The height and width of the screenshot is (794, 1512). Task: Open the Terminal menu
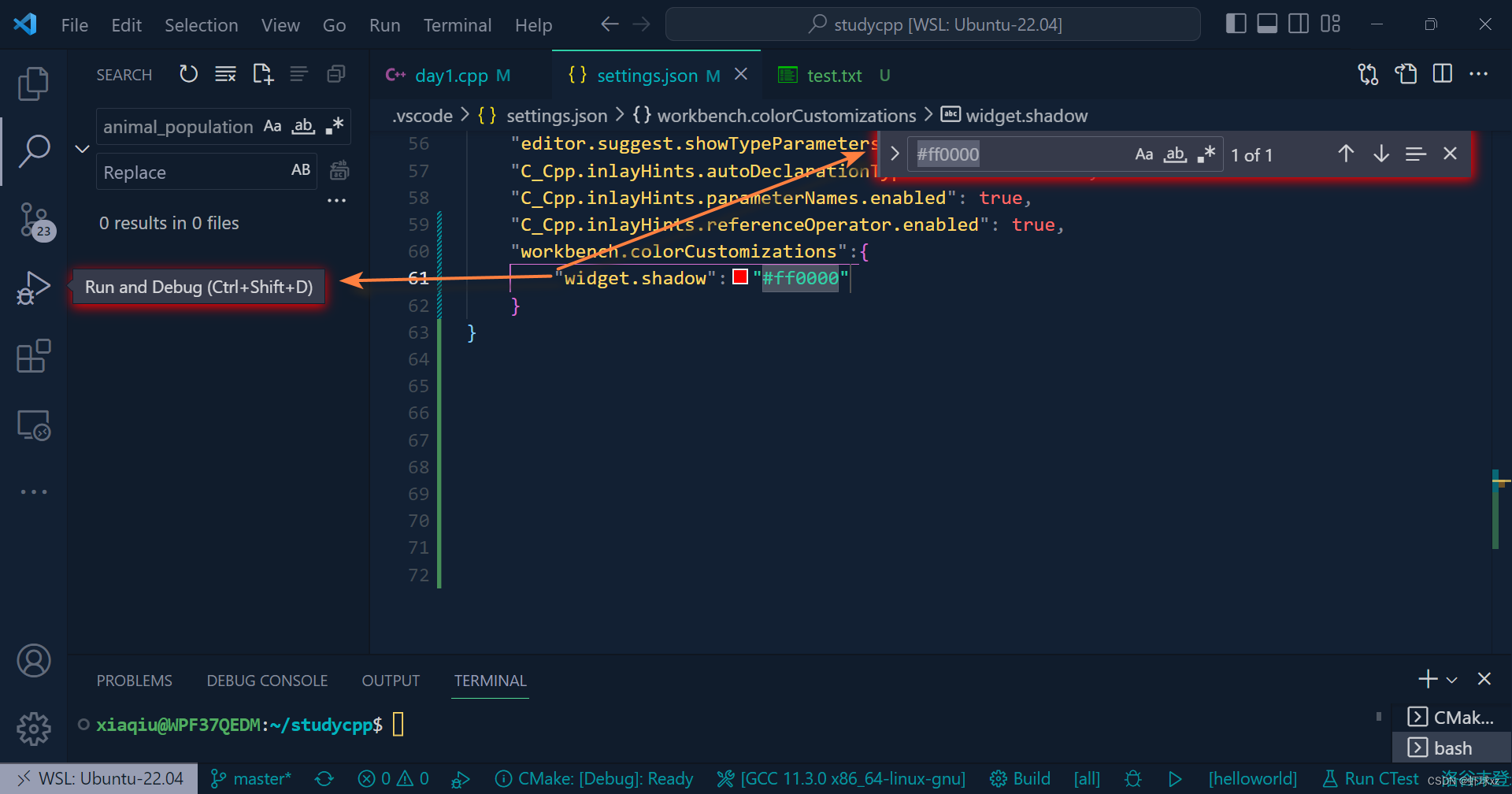[458, 25]
